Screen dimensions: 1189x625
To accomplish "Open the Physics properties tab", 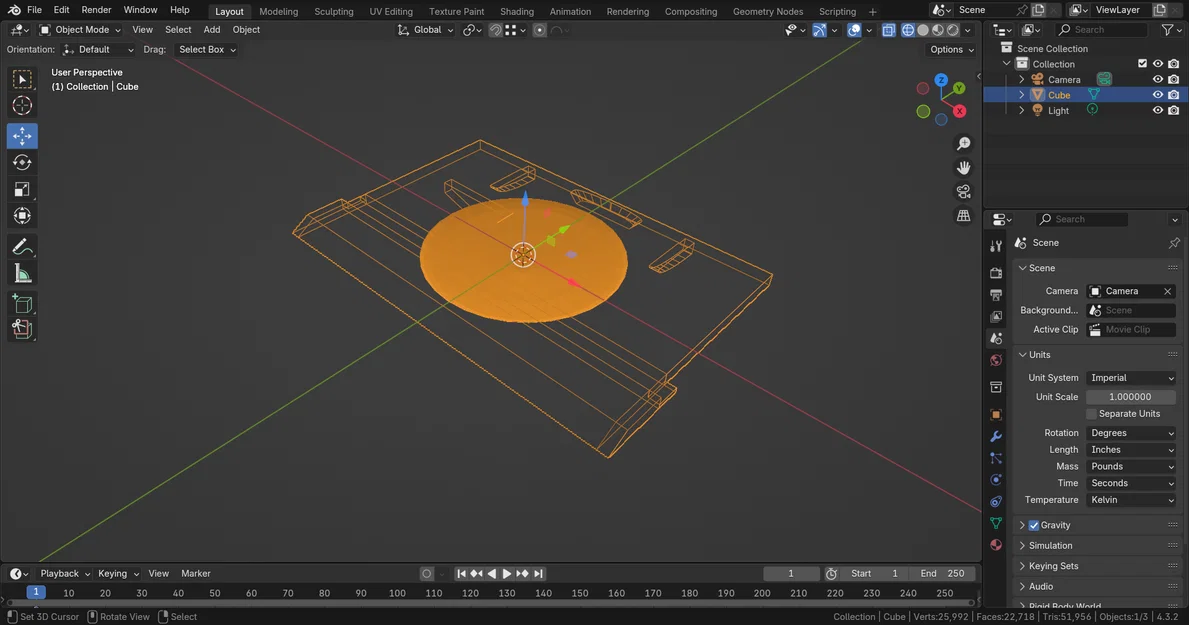I will click(996, 480).
